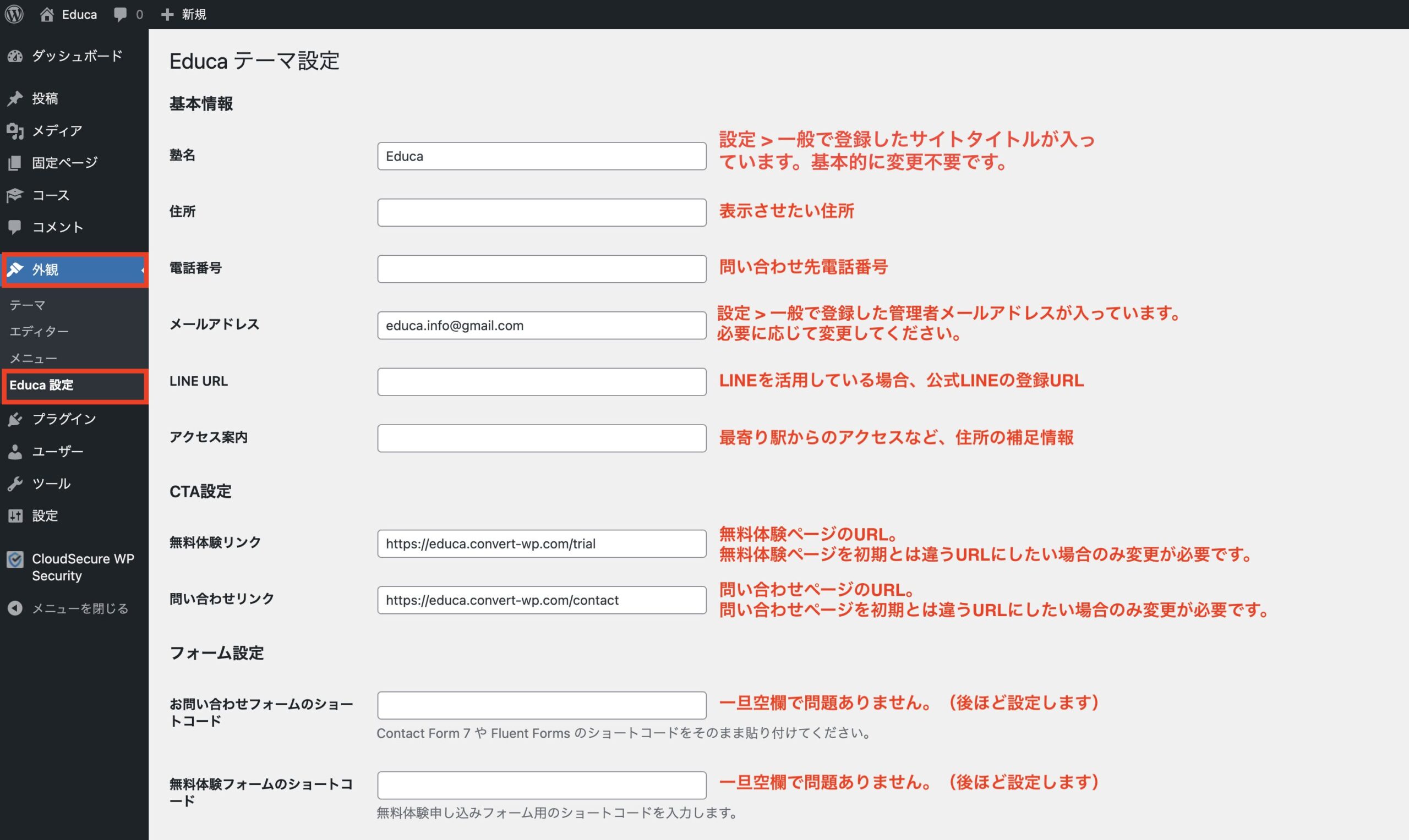This screenshot has width=1409, height=840.
Task: Click the プラグイン plug icon
Action: 15,419
